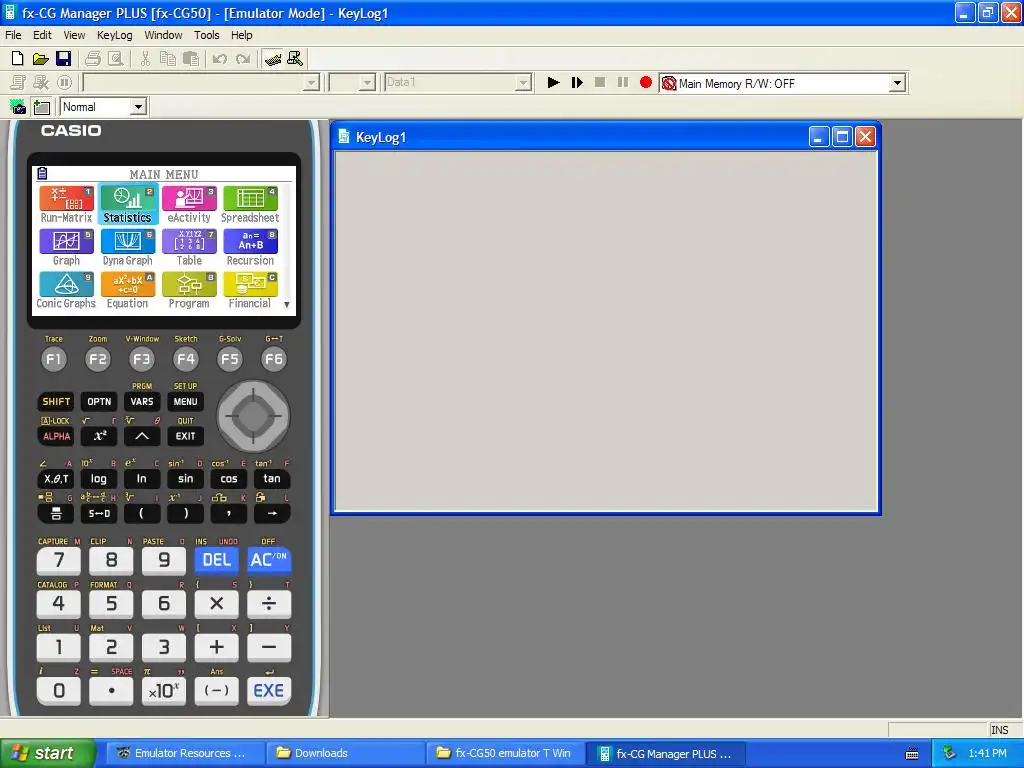Open the Recursion app icon
This screenshot has width=1024, height=768.
[250, 248]
